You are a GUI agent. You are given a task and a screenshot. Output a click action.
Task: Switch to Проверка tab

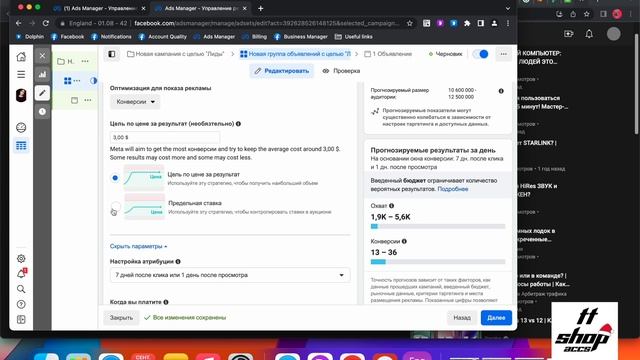click(x=341, y=71)
